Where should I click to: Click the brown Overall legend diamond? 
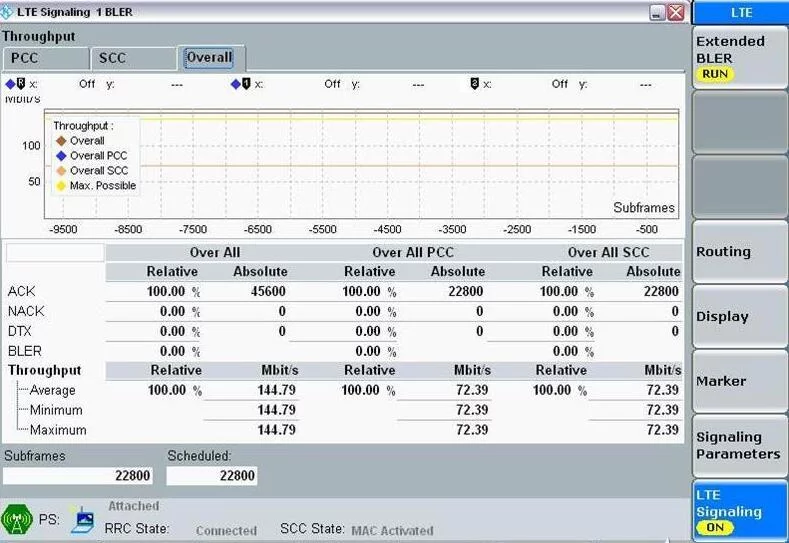coord(61,141)
